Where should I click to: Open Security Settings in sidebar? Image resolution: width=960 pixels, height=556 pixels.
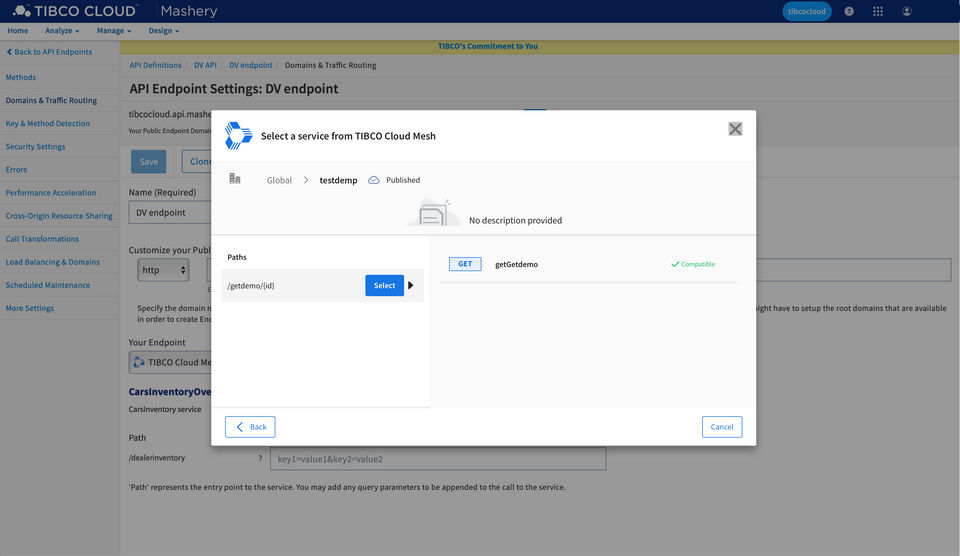click(36, 146)
